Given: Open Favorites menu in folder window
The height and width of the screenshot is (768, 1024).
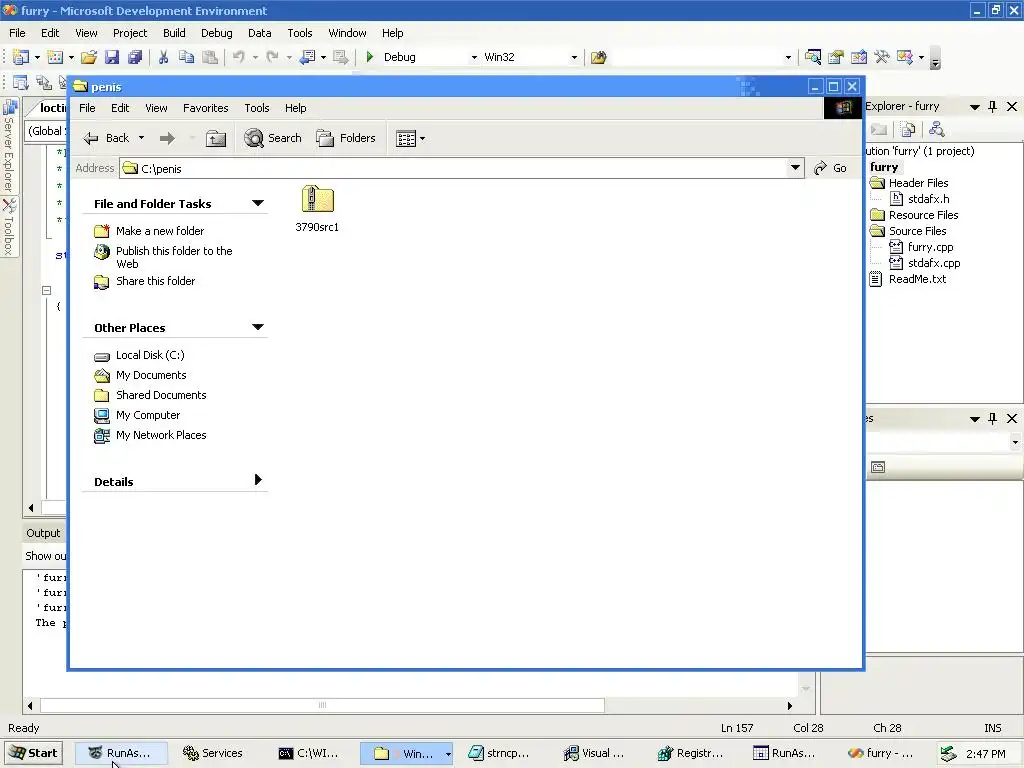Looking at the screenshot, I should click(x=206, y=108).
